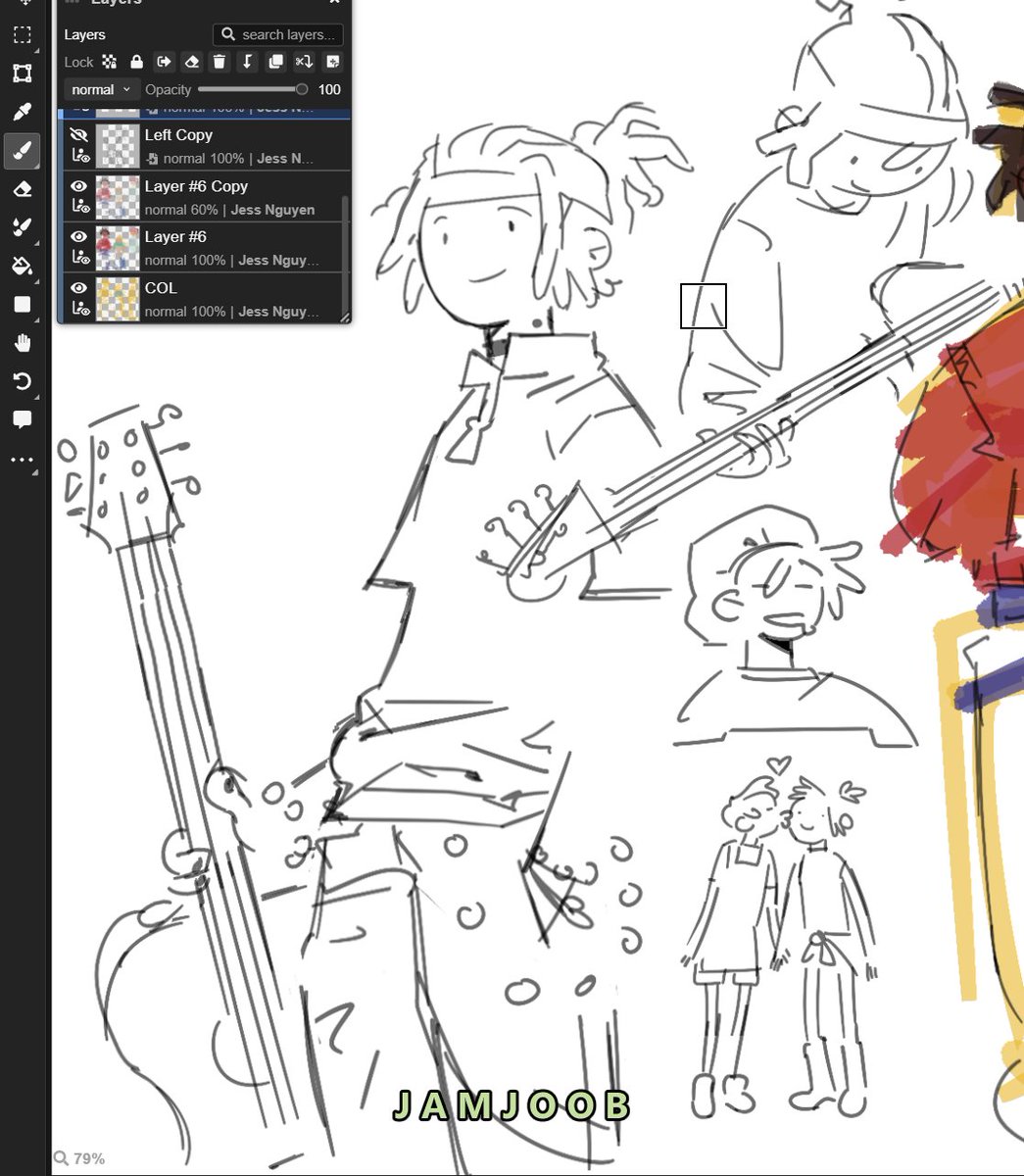Toggle user visibility icon on COL layer

point(80,310)
